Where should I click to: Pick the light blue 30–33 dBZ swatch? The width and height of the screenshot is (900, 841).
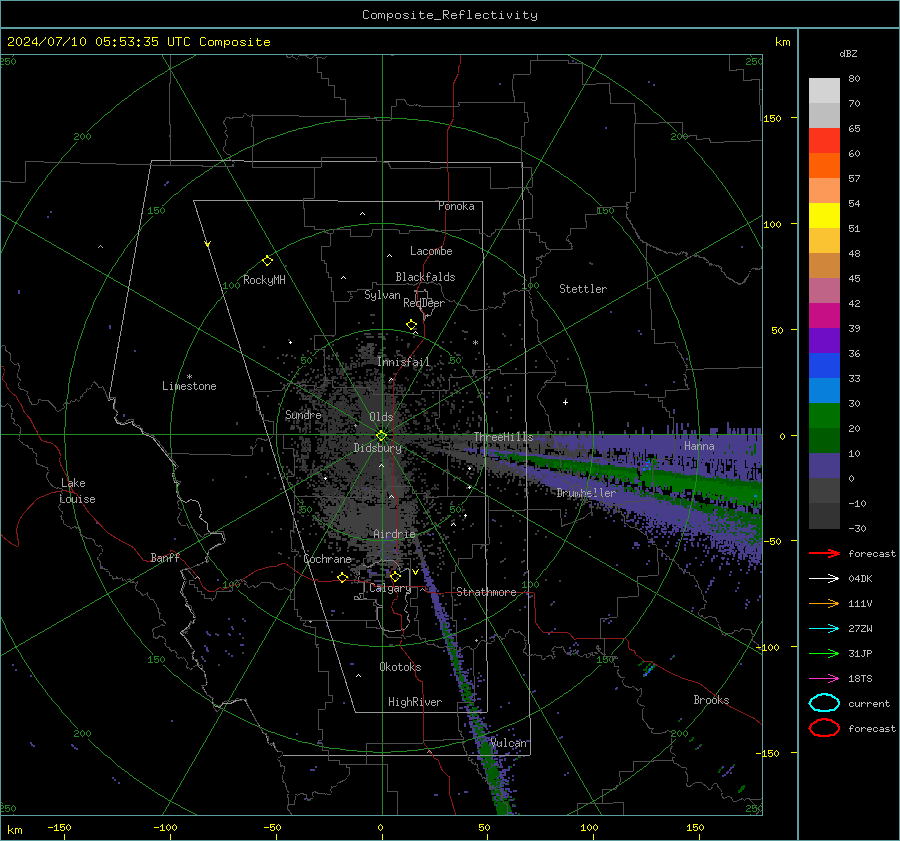point(824,390)
